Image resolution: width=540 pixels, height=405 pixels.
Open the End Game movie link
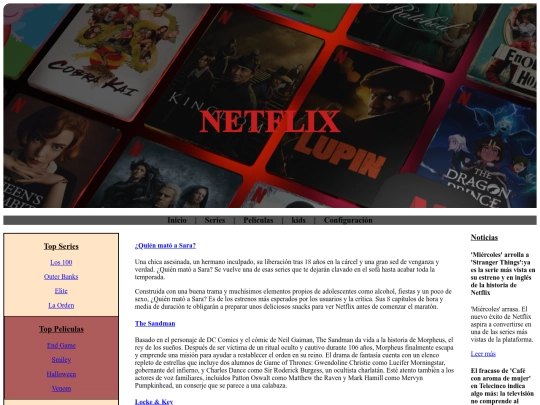(x=61, y=345)
